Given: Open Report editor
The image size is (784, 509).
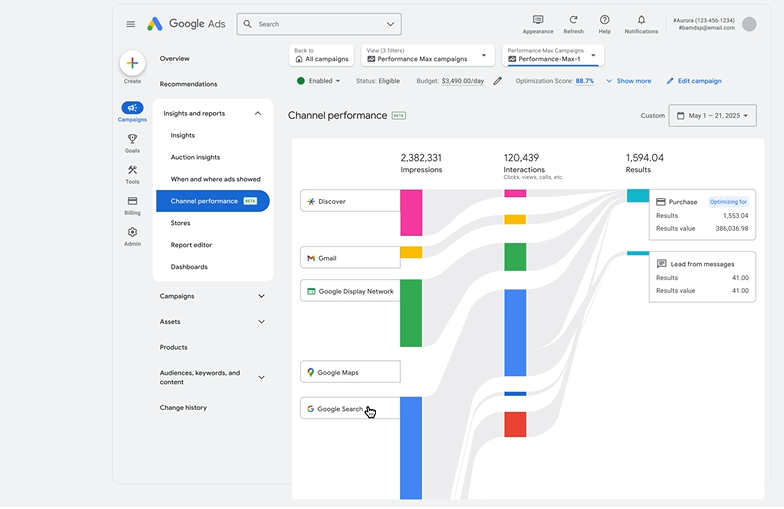Looking at the screenshot, I should click(191, 245).
